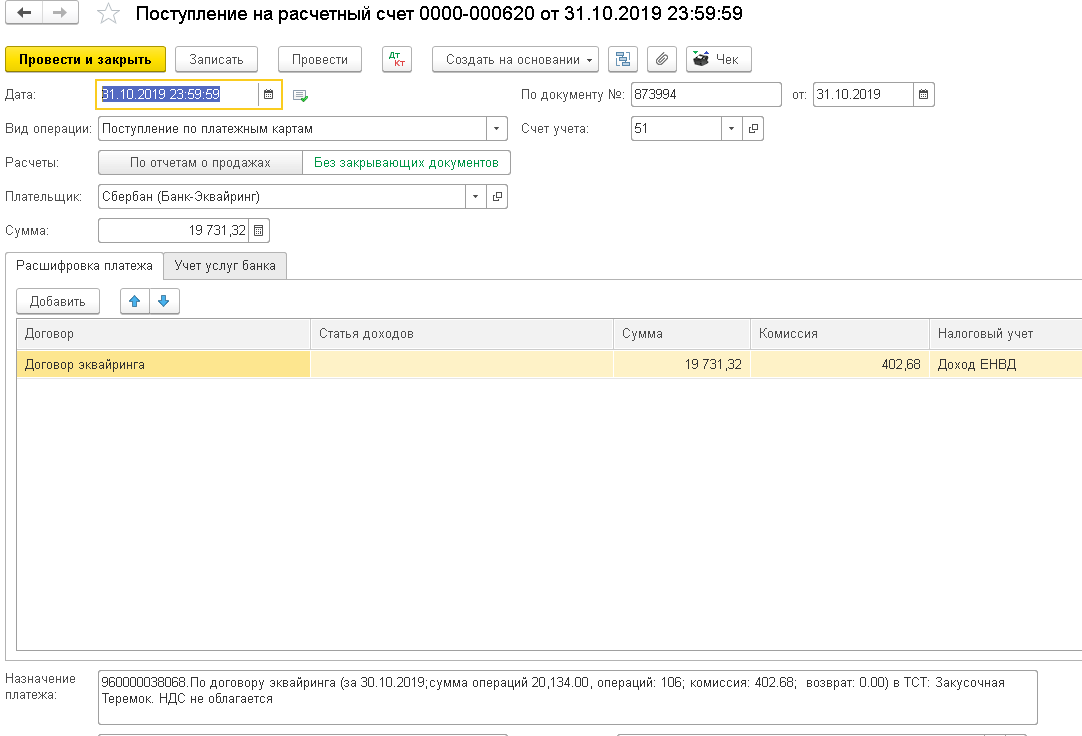Move row down with blue arrow
1082x736 pixels.
[x=164, y=301]
